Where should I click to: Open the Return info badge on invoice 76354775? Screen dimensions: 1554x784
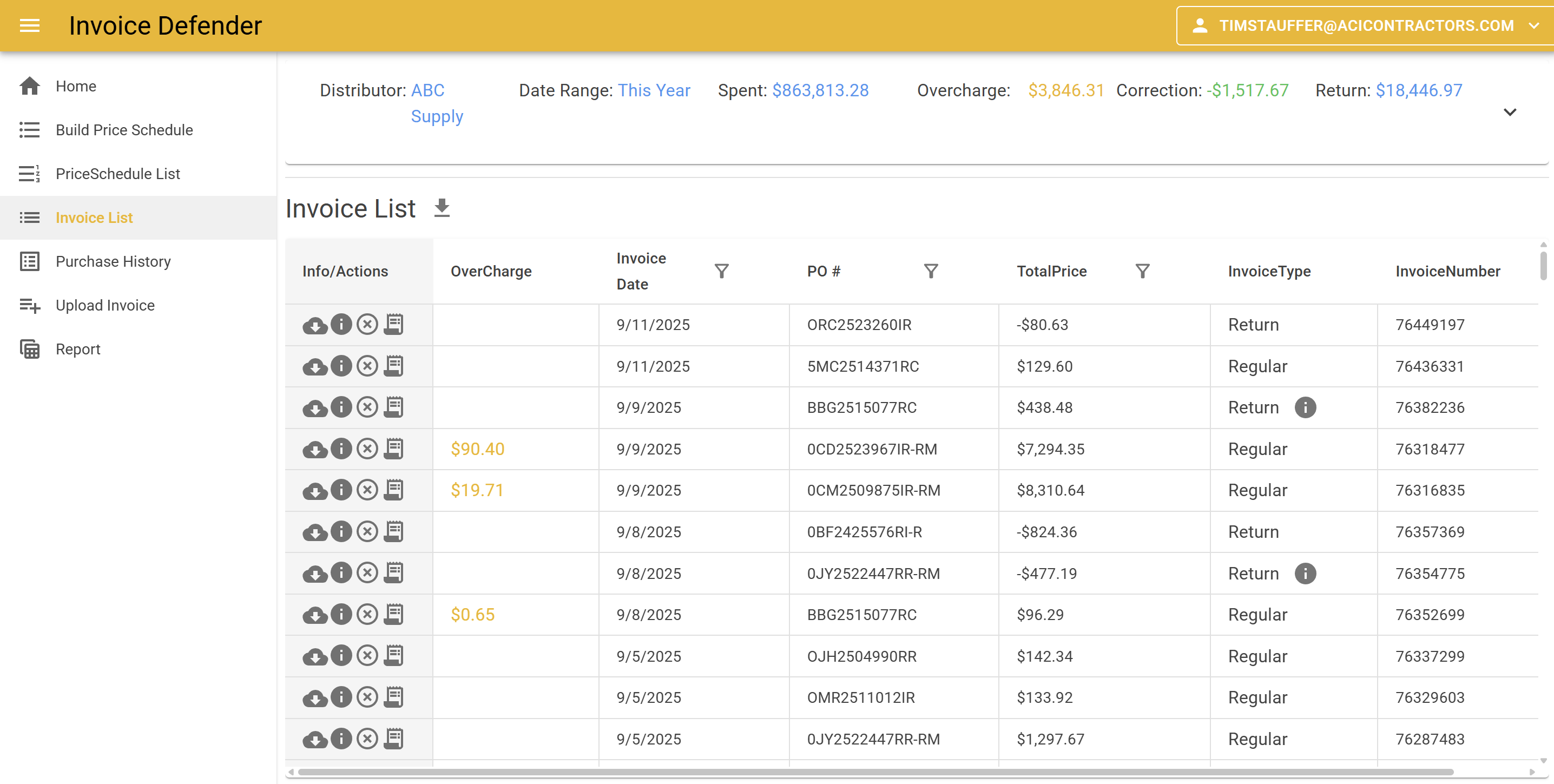pos(1306,573)
